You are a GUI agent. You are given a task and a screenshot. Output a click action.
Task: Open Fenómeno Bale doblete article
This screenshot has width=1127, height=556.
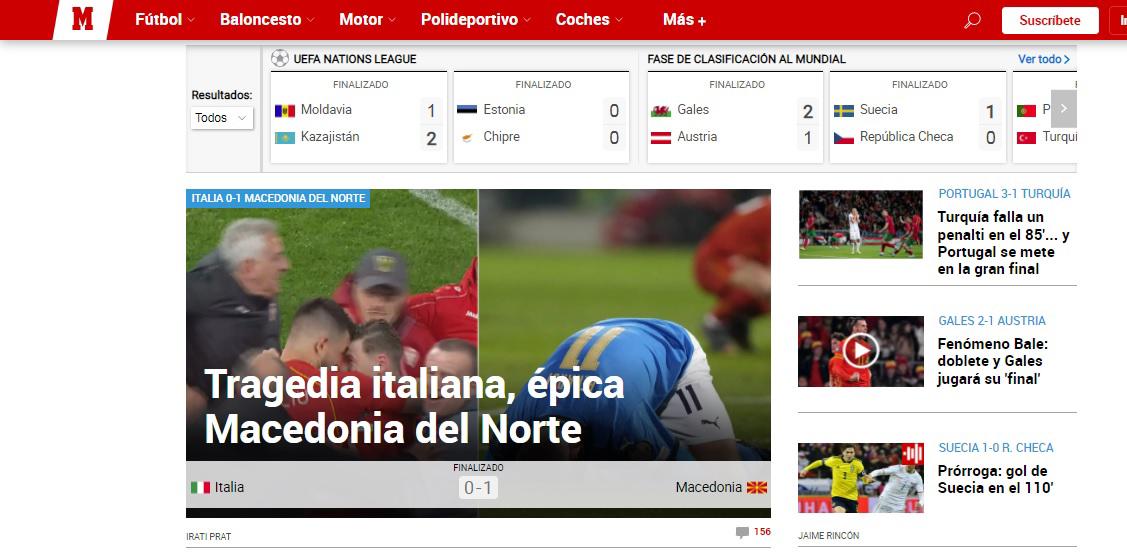point(993,361)
